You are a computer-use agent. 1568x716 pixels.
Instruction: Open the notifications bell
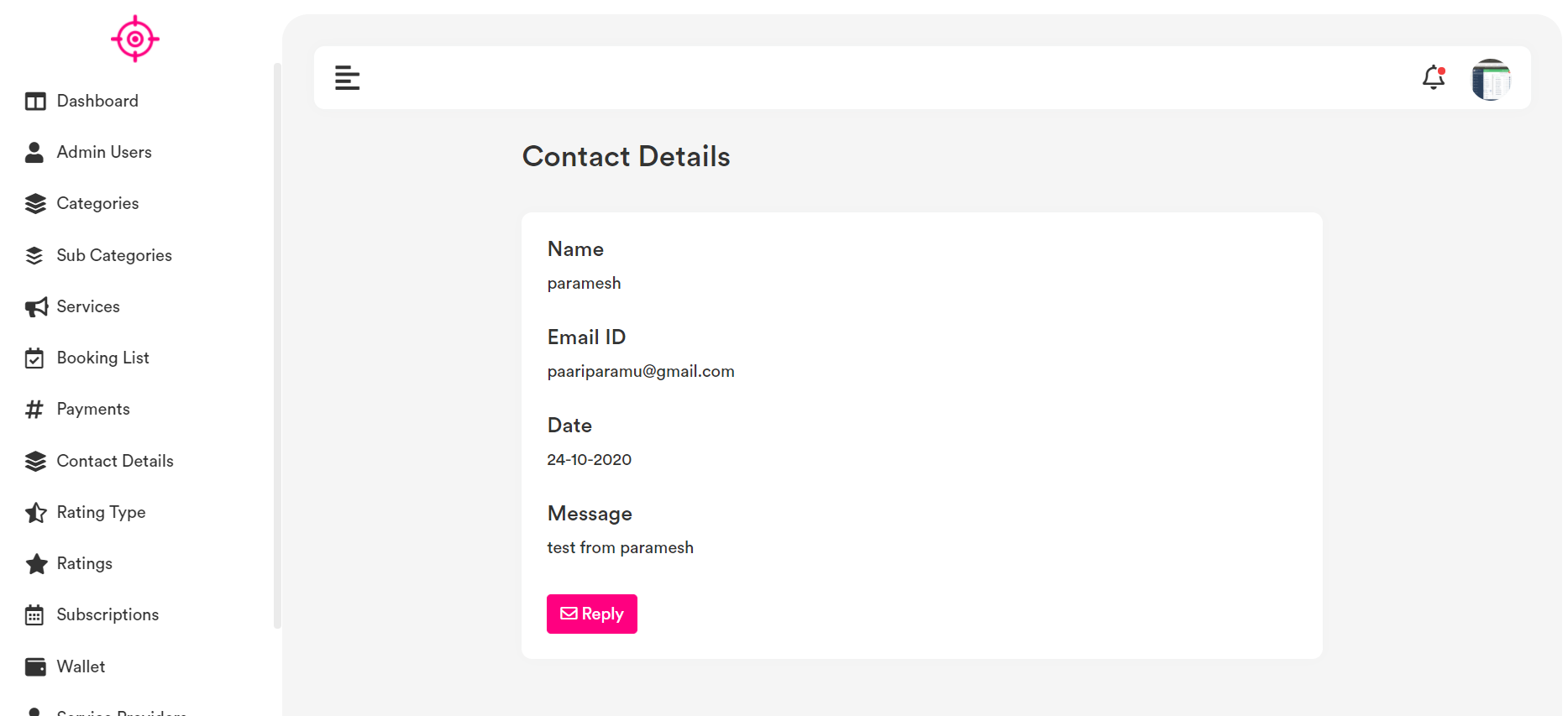pos(1434,78)
